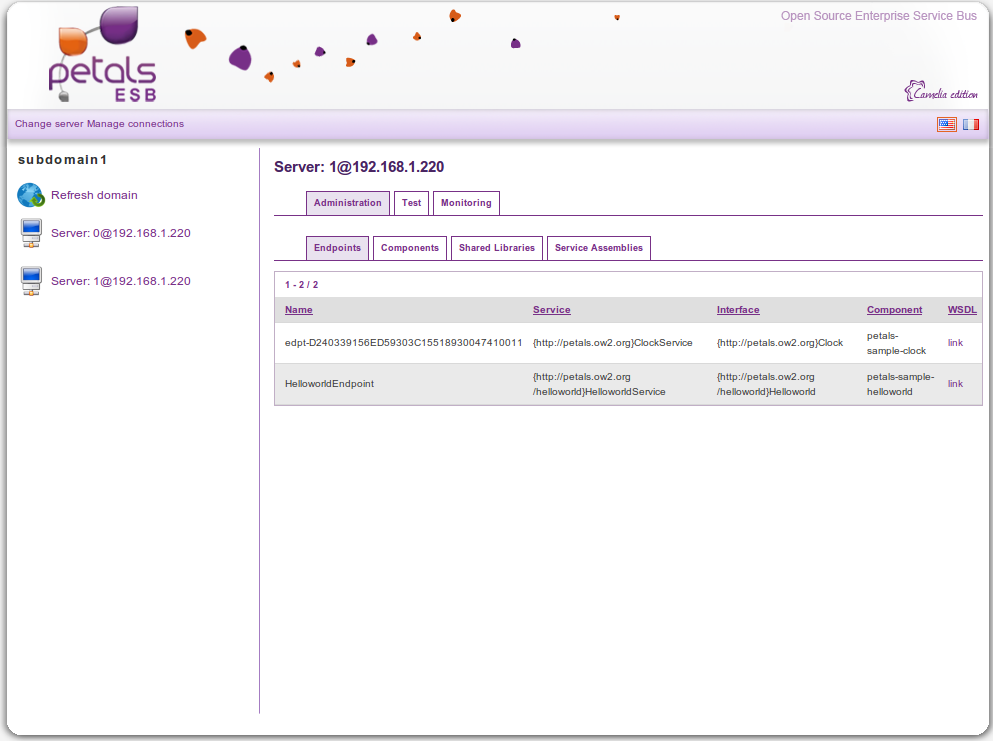
Task: Switch language with the French flag icon
Action: [x=971, y=124]
